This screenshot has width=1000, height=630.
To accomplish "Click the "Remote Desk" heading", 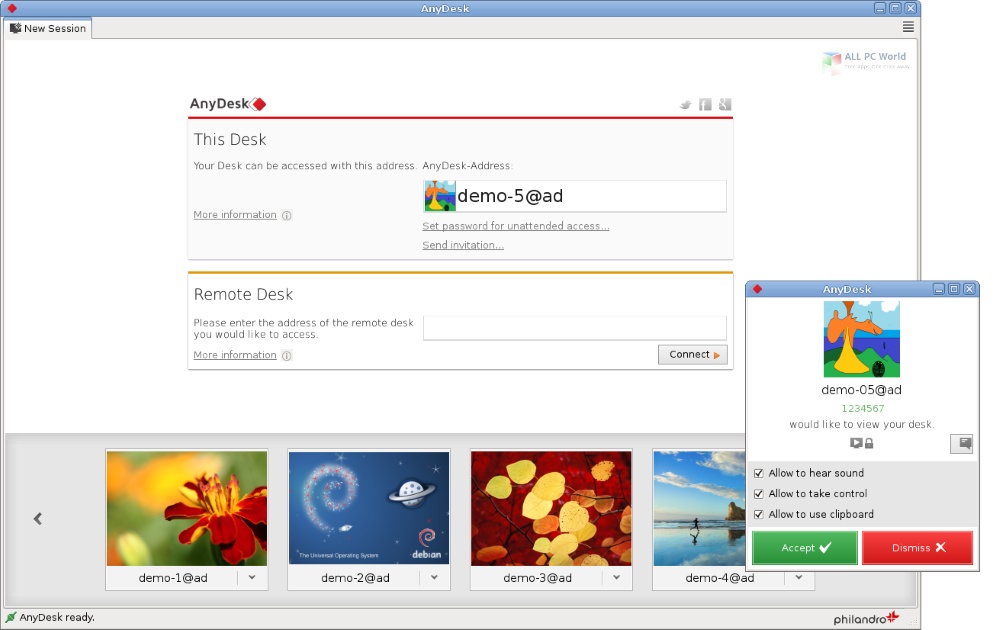I will point(243,295).
